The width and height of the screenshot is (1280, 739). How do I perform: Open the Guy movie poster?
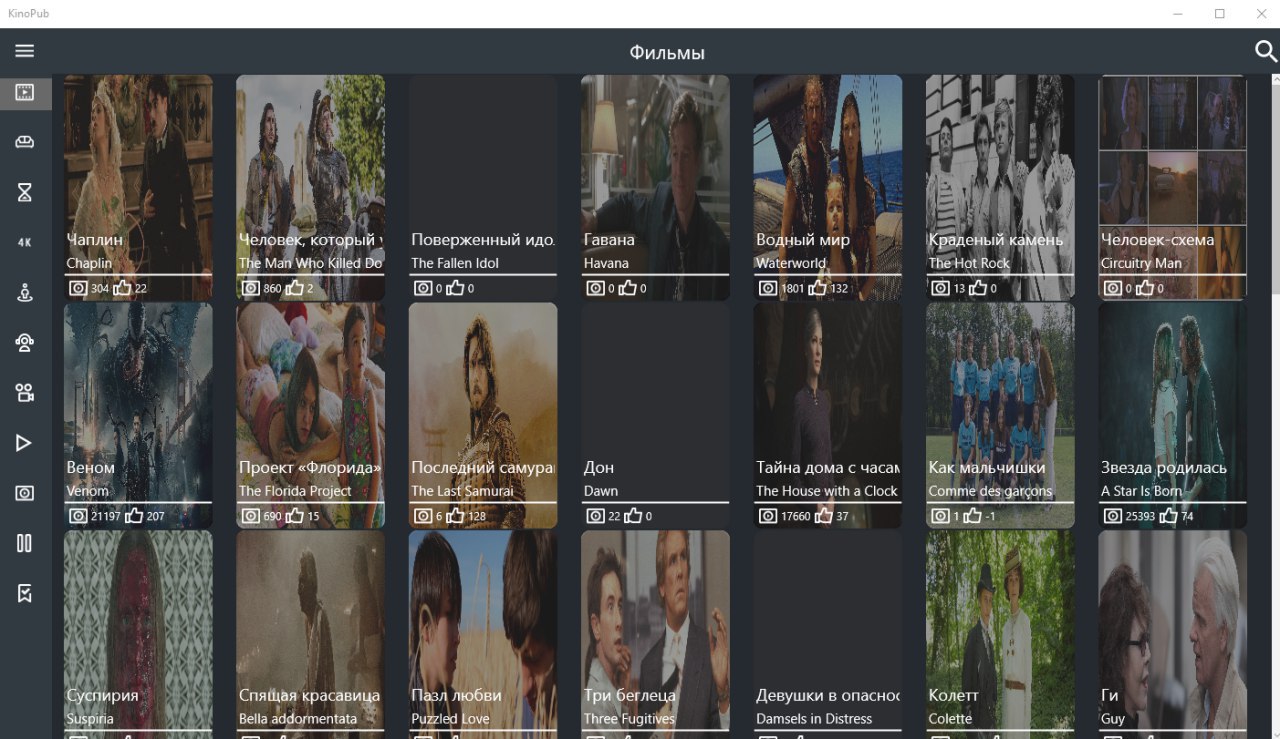[1172, 634]
